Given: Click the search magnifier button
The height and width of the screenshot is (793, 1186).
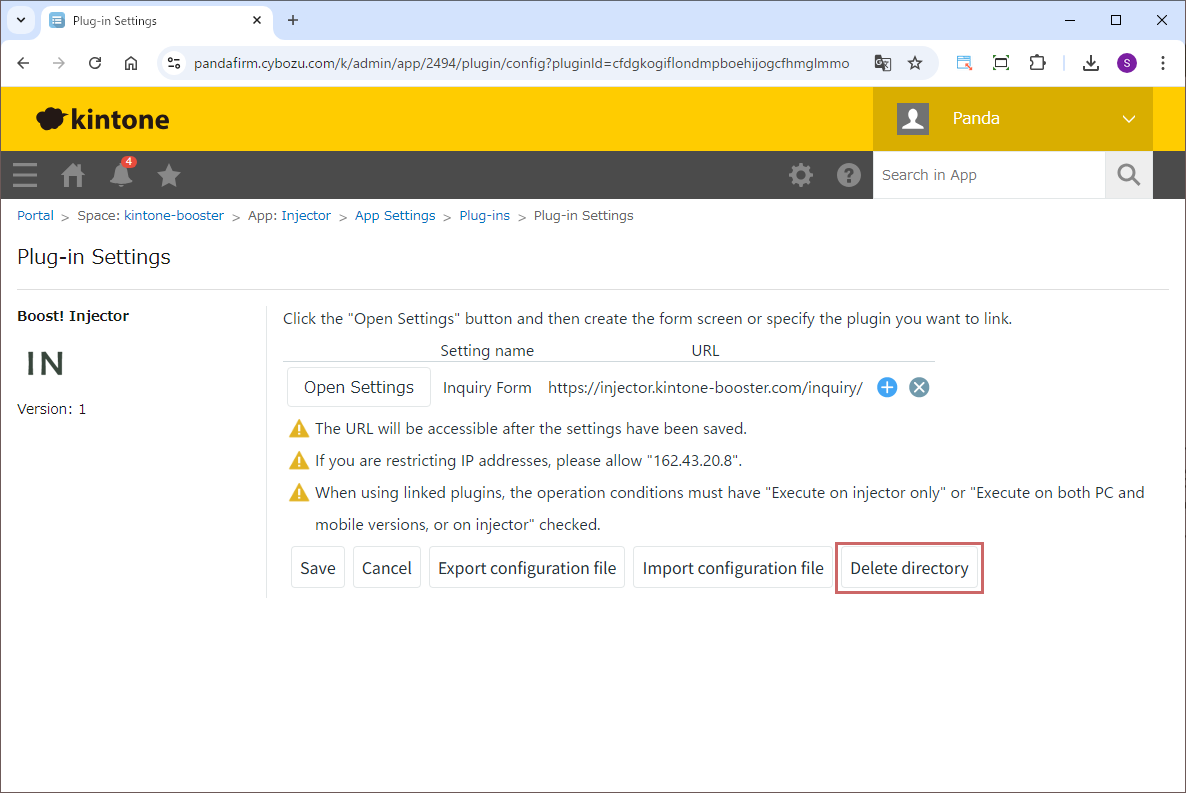Looking at the screenshot, I should coord(1128,175).
